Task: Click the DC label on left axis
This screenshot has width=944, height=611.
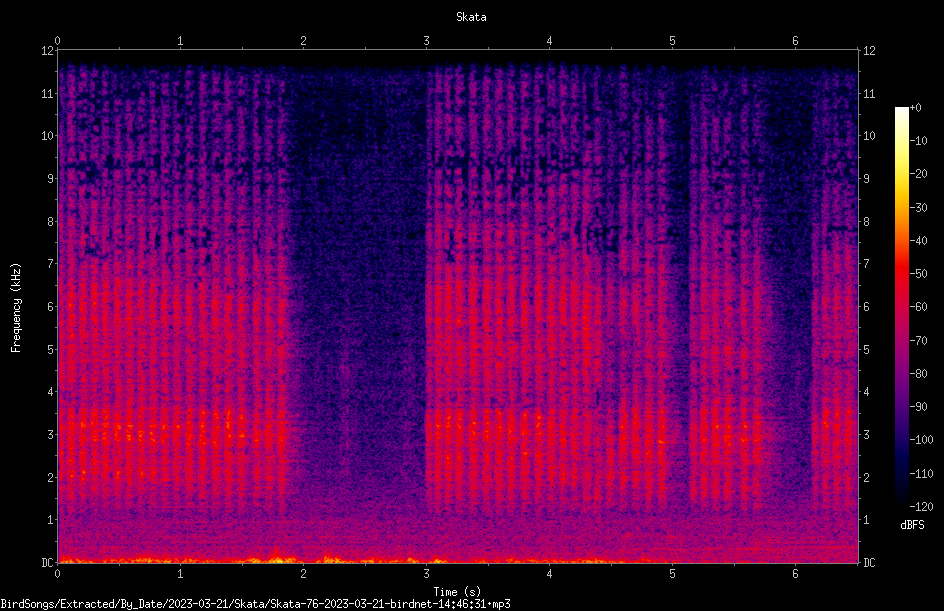Action: (x=47, y=562)
